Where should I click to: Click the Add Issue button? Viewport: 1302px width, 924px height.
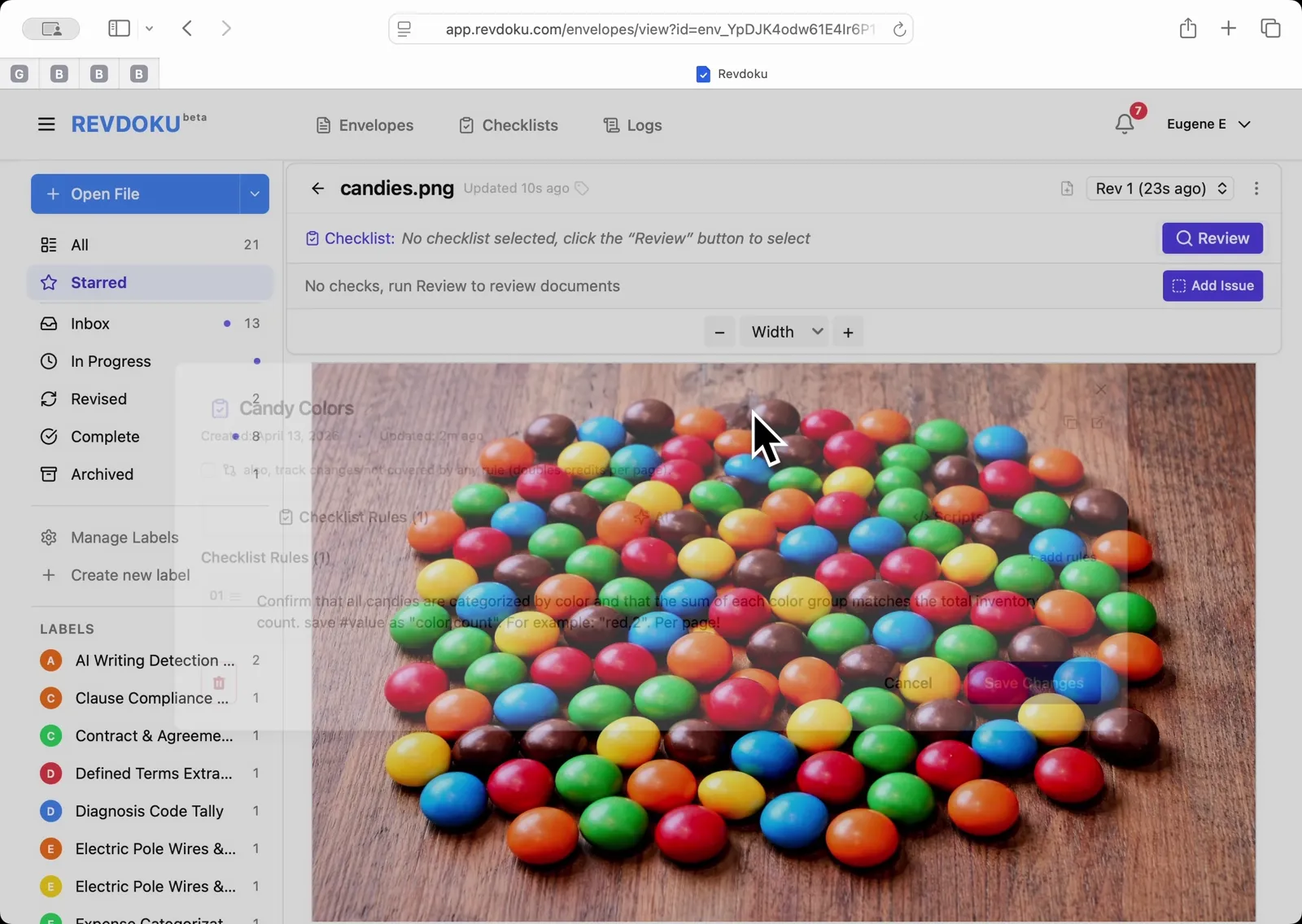pos(1212,285)
